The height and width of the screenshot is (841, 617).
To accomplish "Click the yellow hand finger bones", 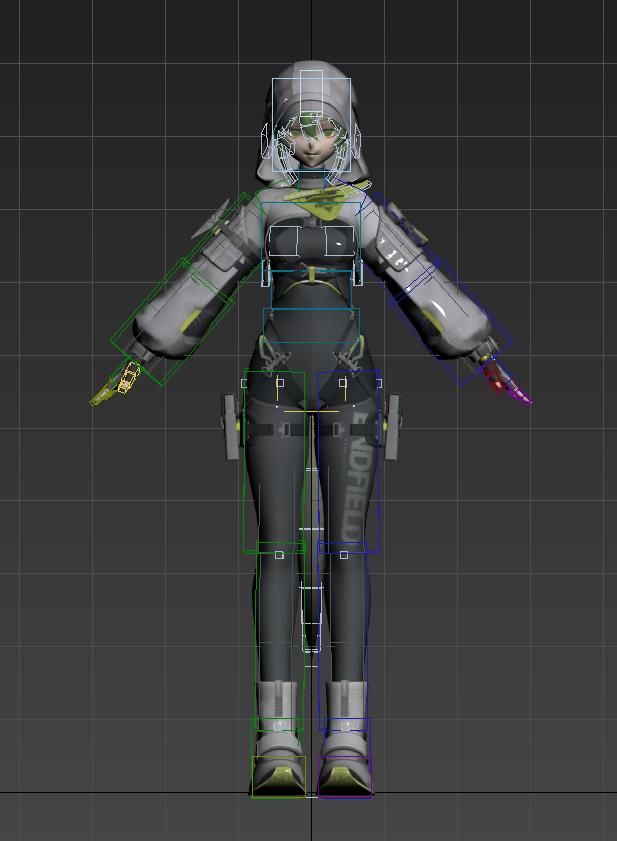I will (122, 381).
